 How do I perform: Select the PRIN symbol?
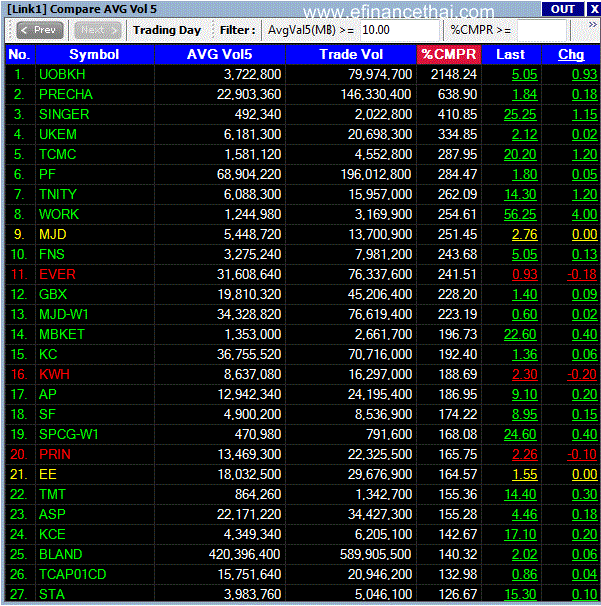[x=55, y=454]
